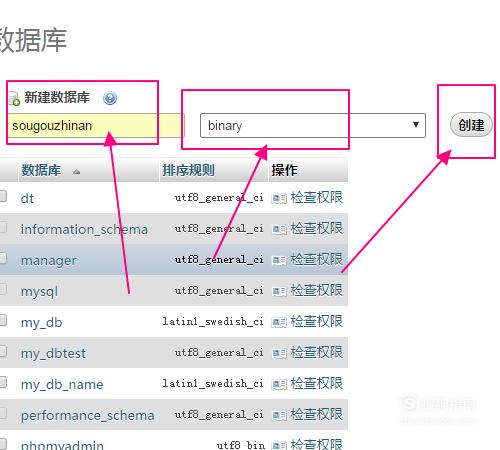Sort by the 排序规则 column header
The width and height of the screenshot is (500, 450).
pos(188,170)
